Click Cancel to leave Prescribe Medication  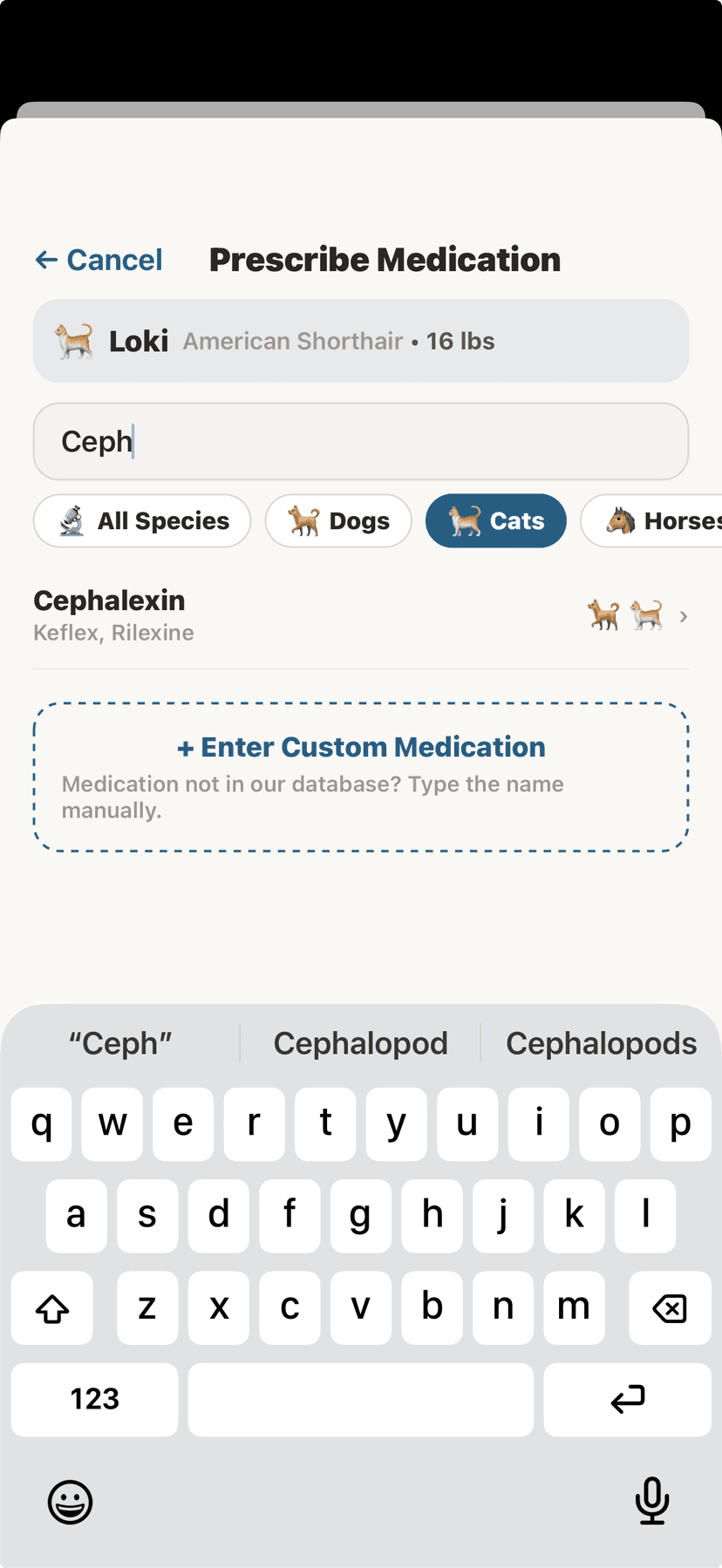[x=98, y=259]
